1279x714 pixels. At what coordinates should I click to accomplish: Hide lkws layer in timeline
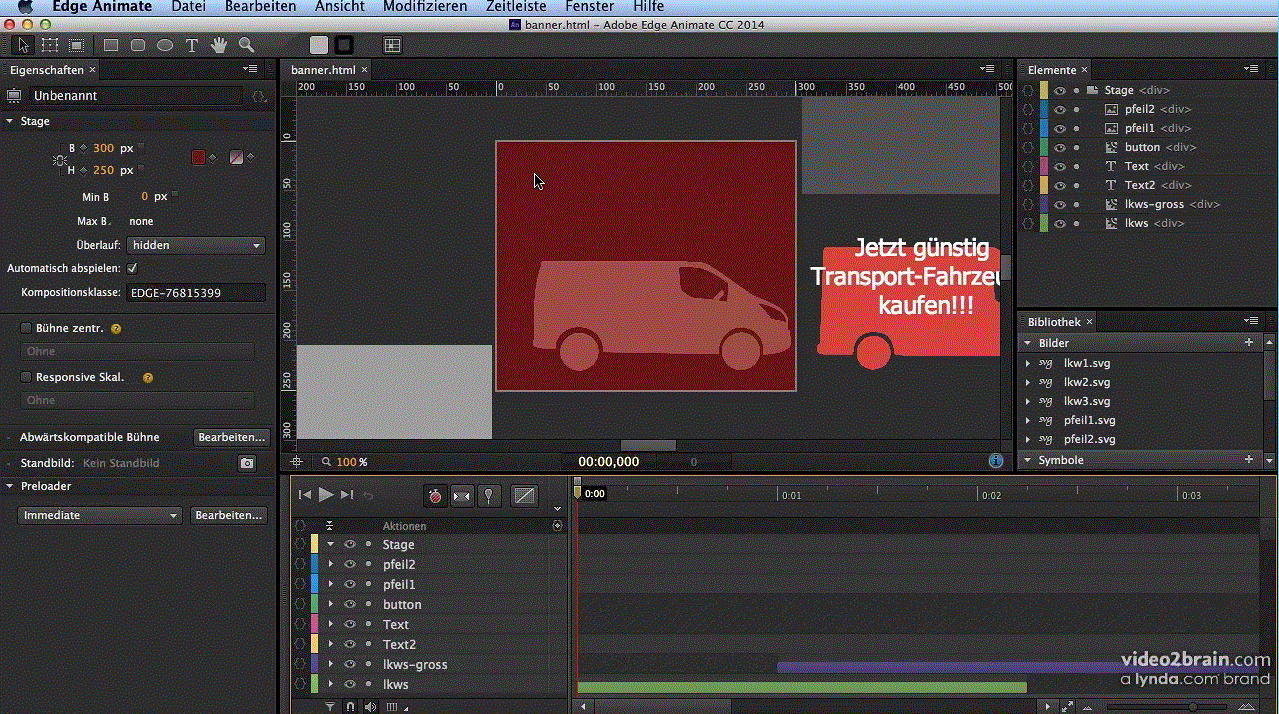coord(350,684)
